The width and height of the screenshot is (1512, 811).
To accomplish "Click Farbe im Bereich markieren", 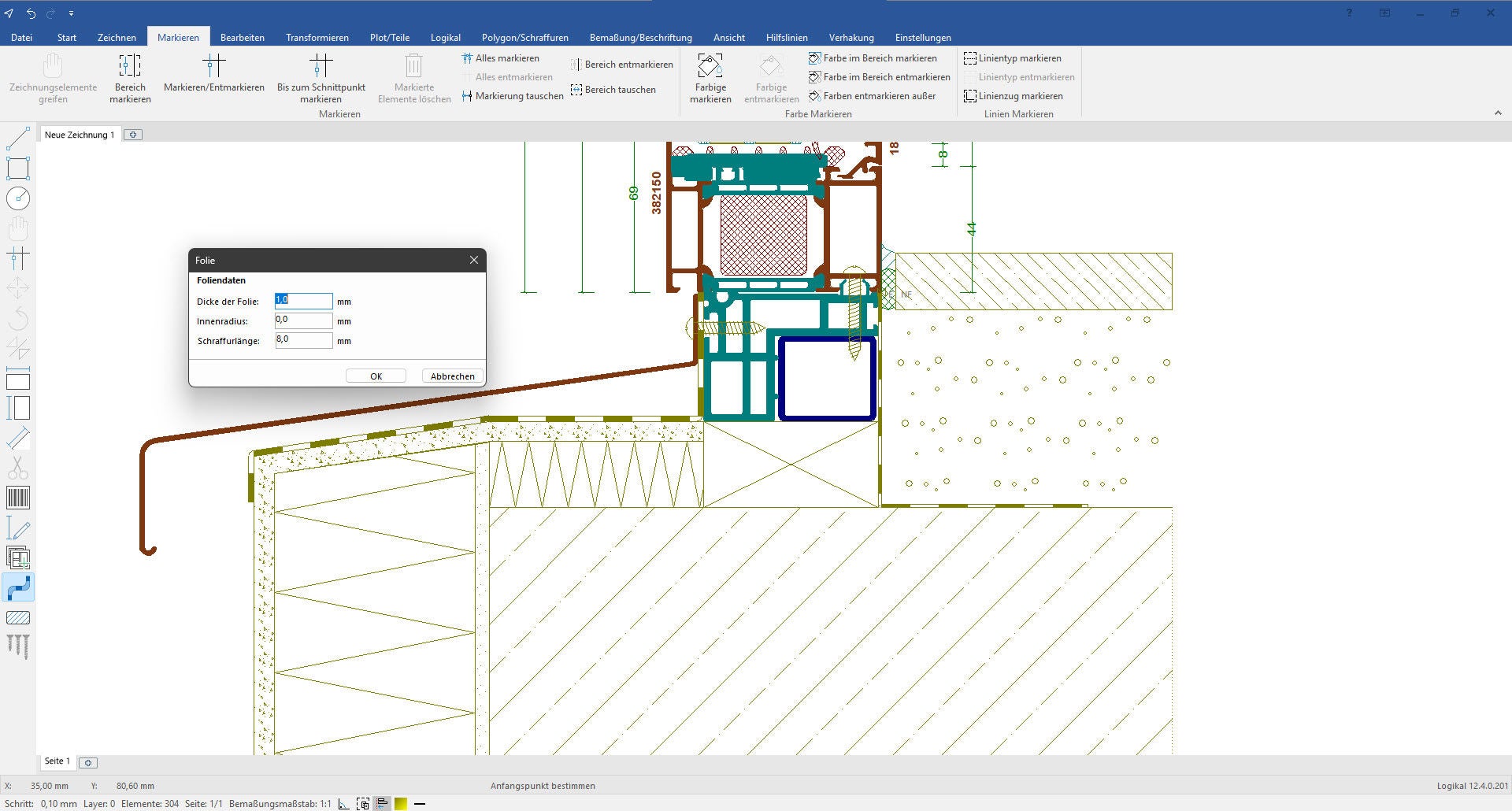I will tap(873, 58).
